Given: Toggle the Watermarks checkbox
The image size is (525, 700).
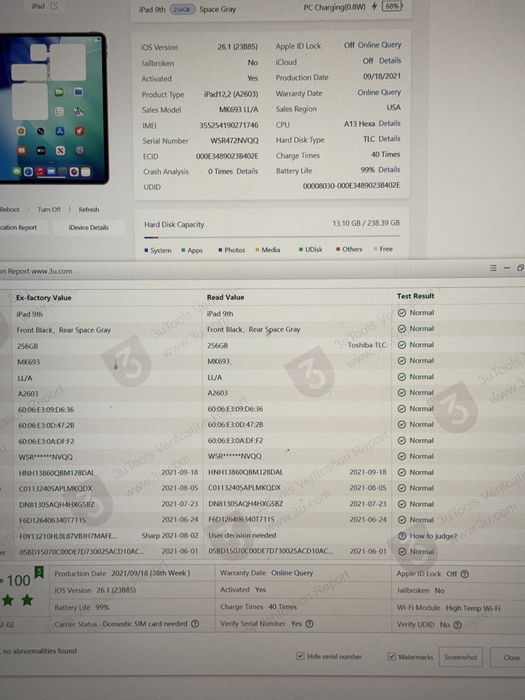Looking at the screenshot, I should click(x=392, y=656).
